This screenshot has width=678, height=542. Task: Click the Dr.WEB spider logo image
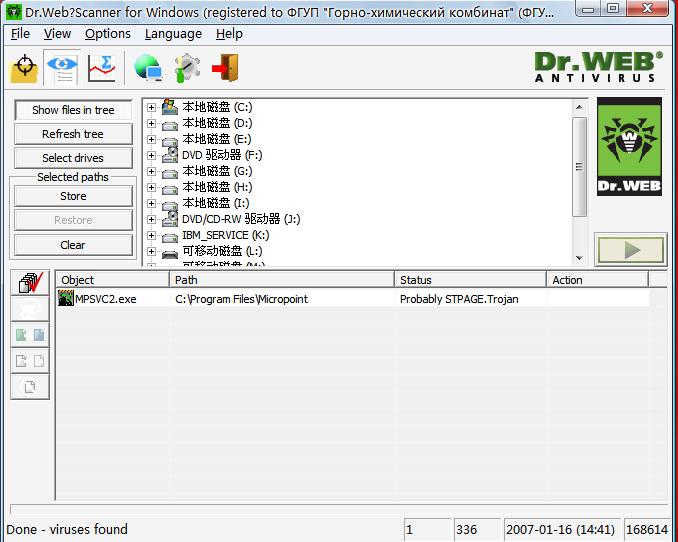click(629, 146)
